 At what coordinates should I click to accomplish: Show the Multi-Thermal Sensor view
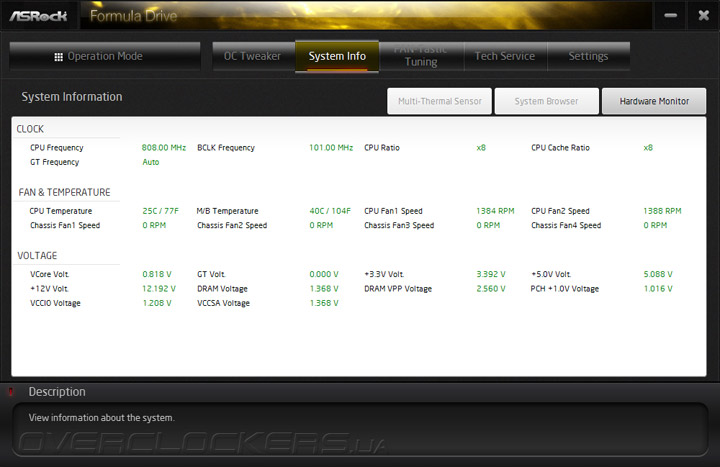pos(439,101)
